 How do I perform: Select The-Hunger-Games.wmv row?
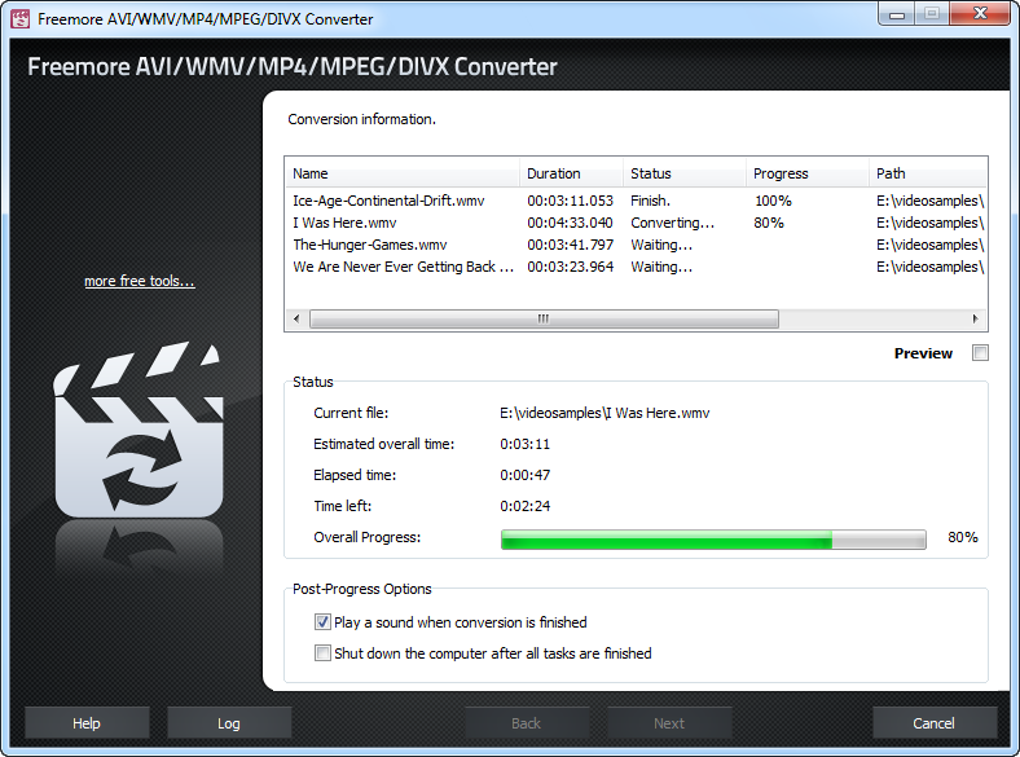pos(636,245)
